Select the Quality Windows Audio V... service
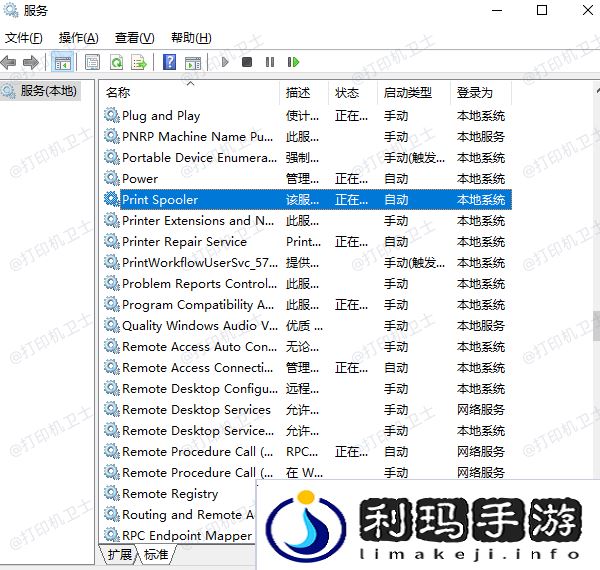The height and width of the screenshot is (570, 600). point(200,326)
